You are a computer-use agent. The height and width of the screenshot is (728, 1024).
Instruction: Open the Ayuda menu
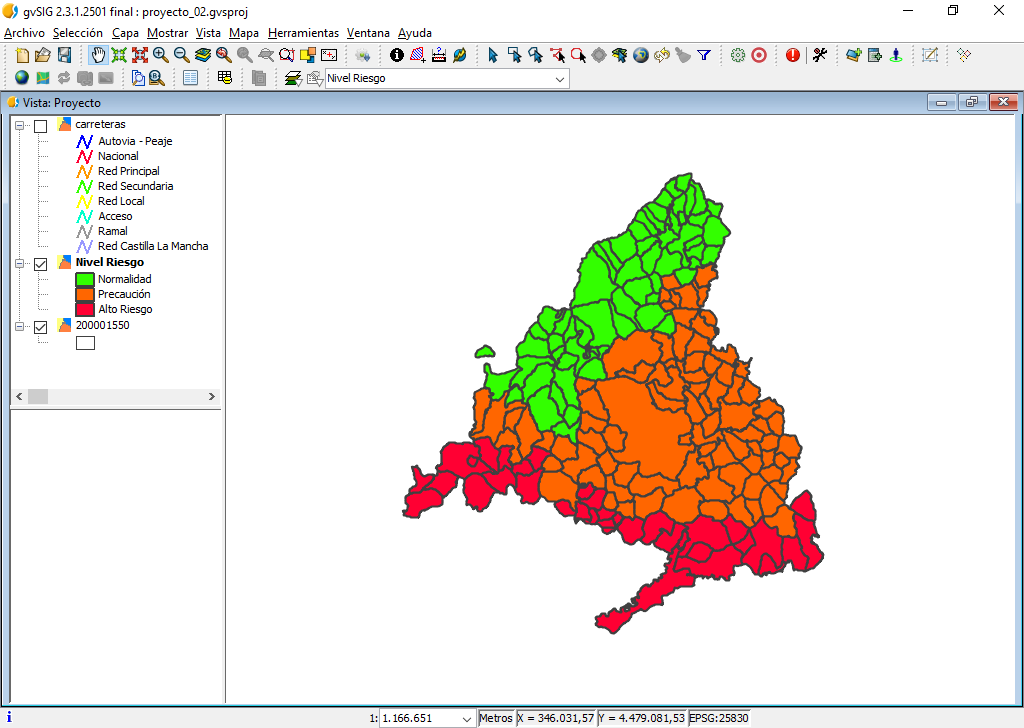coord(415,33)
